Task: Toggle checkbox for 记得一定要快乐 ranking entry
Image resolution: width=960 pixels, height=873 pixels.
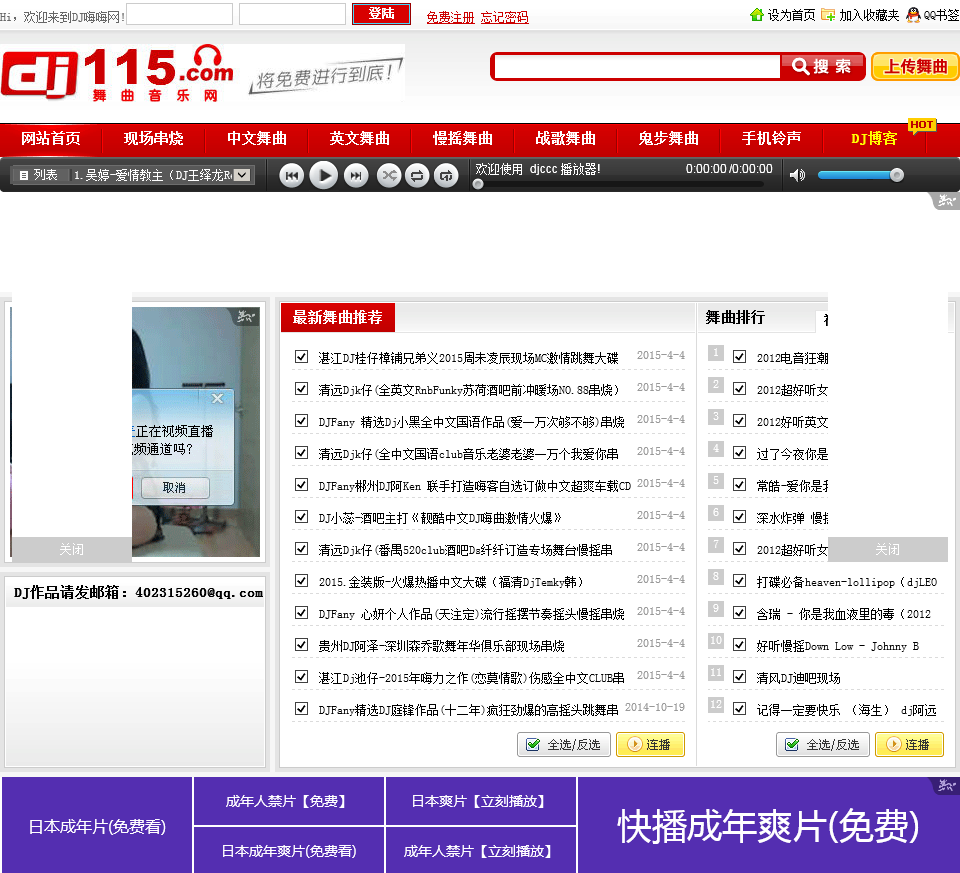Action: coord(740,708)
